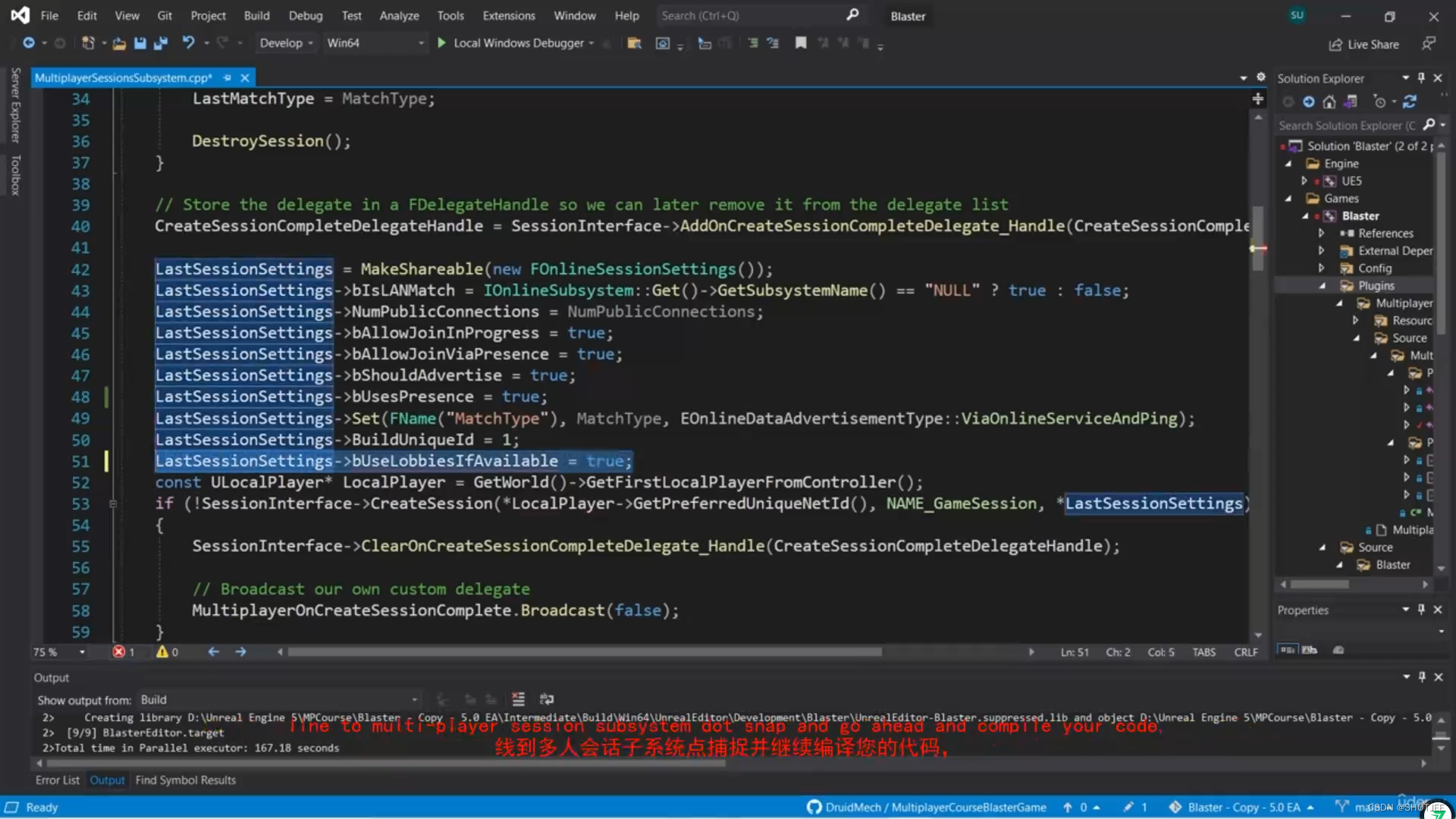The width and height of the screenshot is (1456, 819).
Task: Click the DruidMech repository link
Action: coord(926,807)
